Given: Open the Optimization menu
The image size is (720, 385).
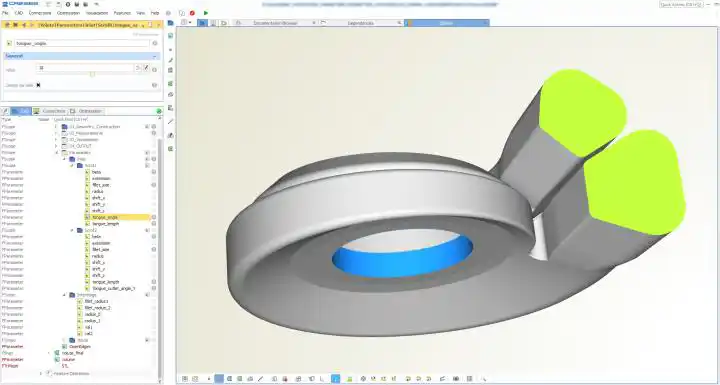Looking at the screenshot, I should coord(68,13).
